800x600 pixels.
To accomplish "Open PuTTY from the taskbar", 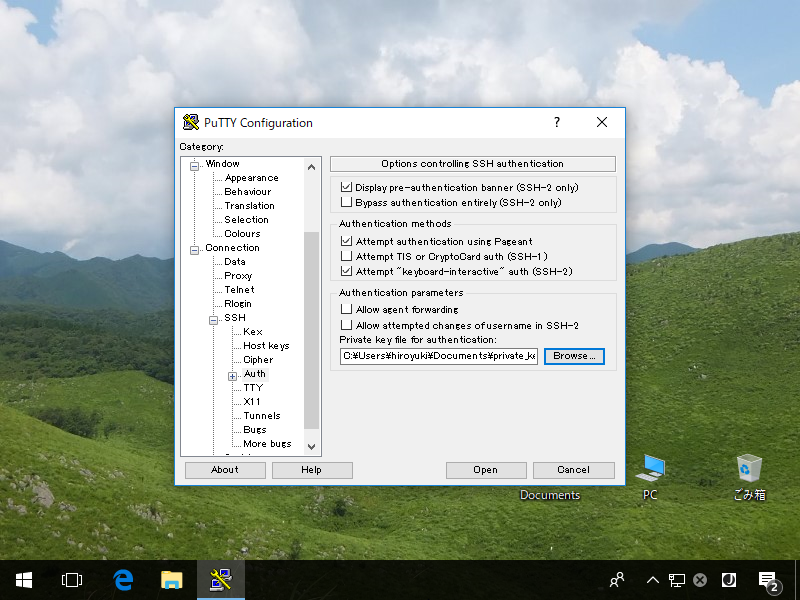I will pyautogui.click(x=220, y=579).
